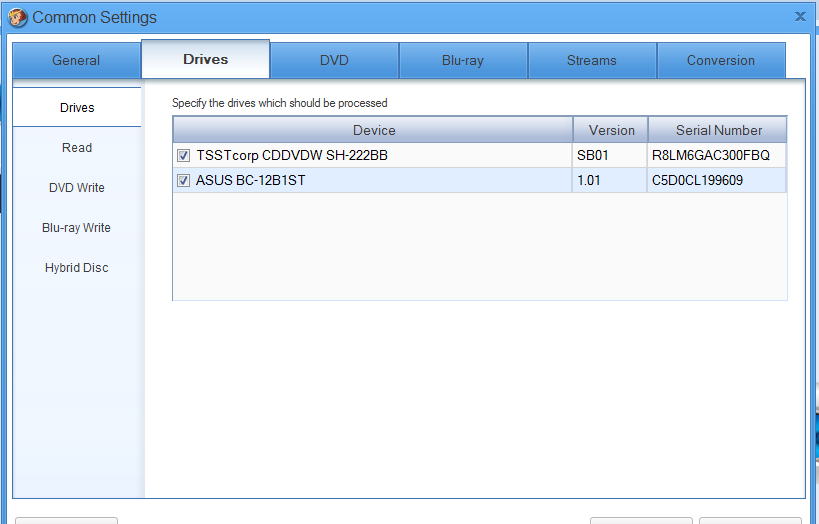Select the TSSTcorp CDDVDW SH-222BB device name

[292, 156]
